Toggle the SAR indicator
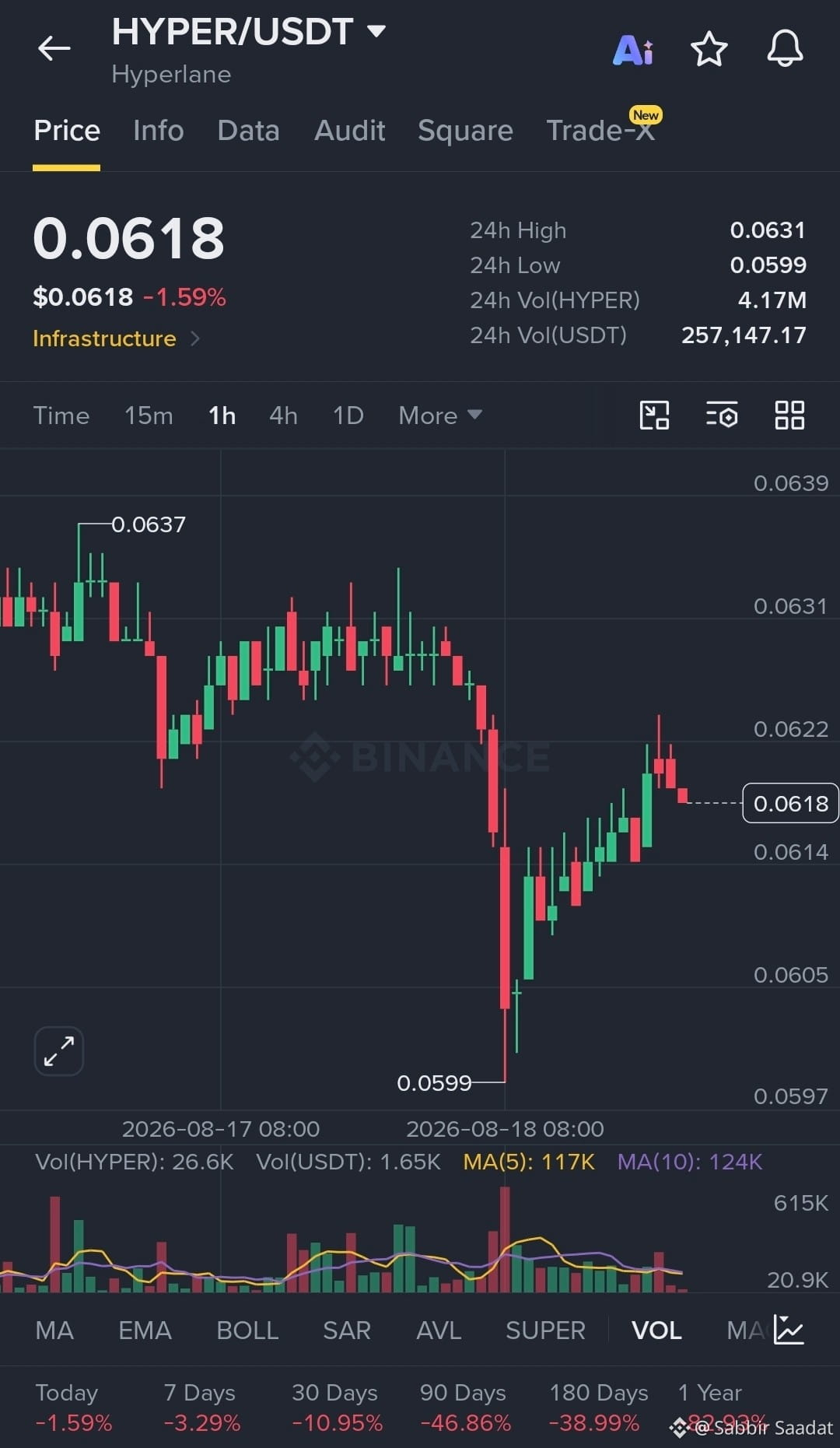The height and width of the screenshot is (1448, 840). (x=347, y=1331)
